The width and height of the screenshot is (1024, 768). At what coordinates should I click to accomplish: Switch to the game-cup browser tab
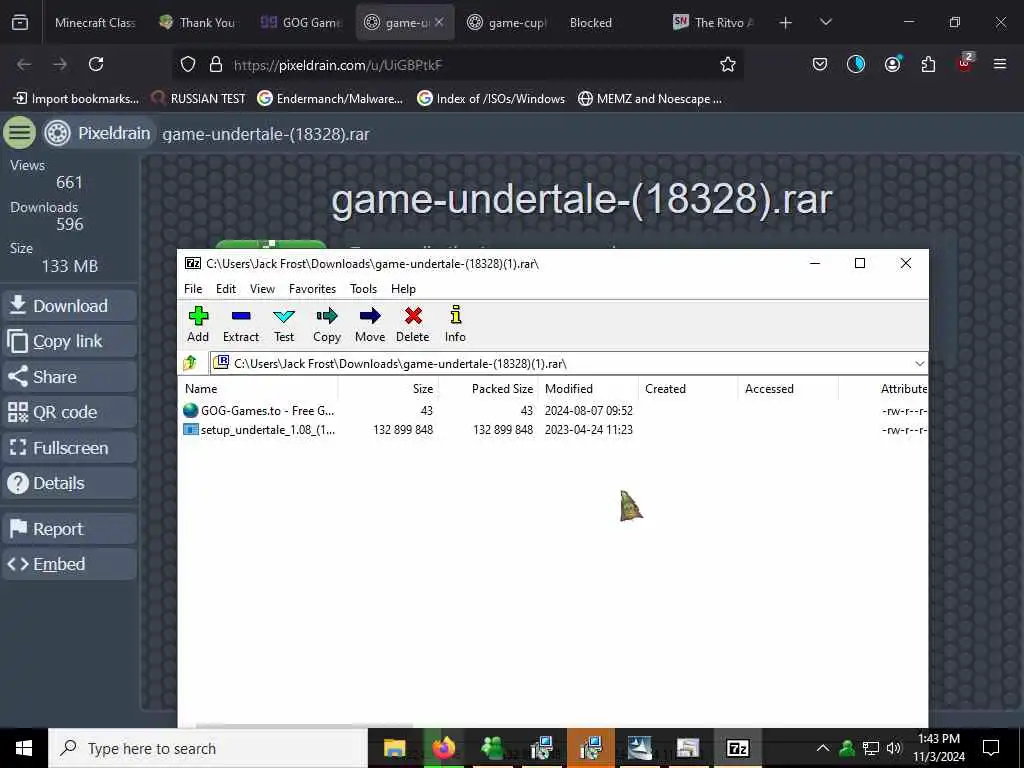click(x=507, y=23)
